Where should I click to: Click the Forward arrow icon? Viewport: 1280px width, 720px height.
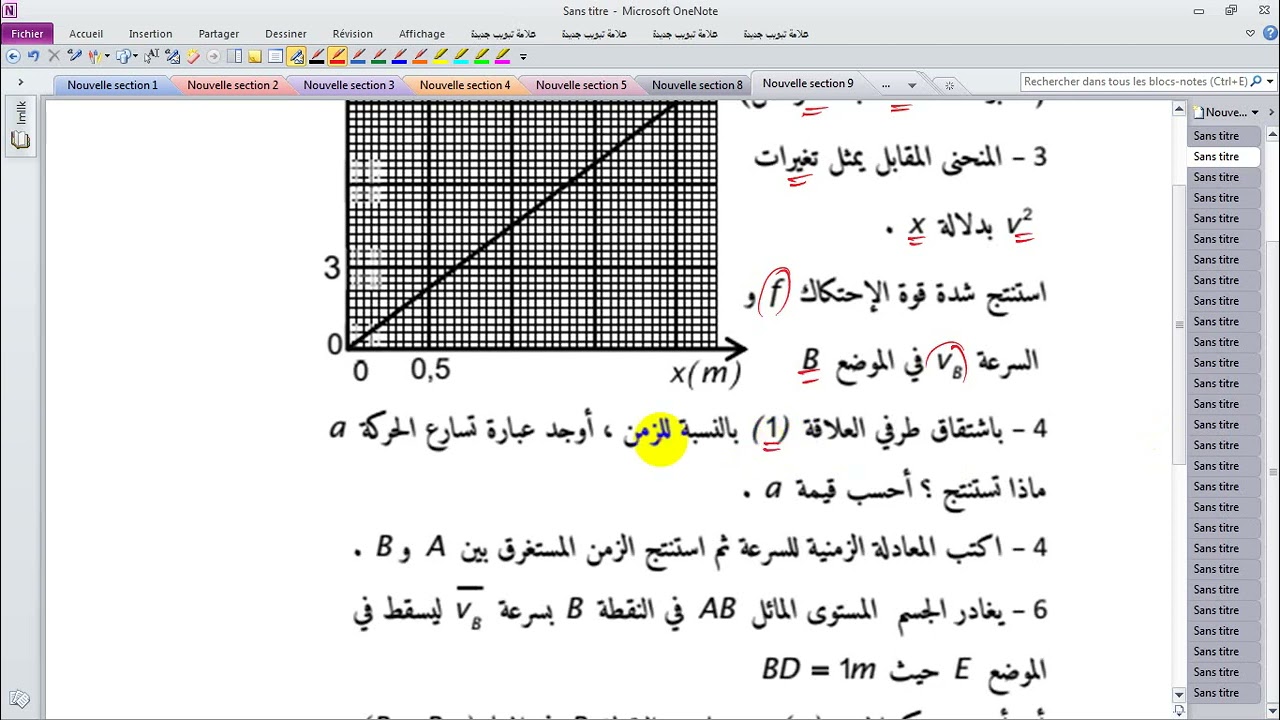click(213, 57)
